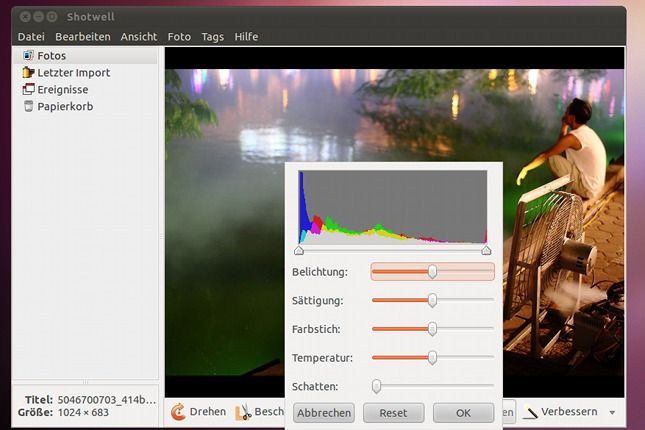This screenshot has height=430, width=645.
Task: Open the Papierkorb trash icon
Action: 28,106
